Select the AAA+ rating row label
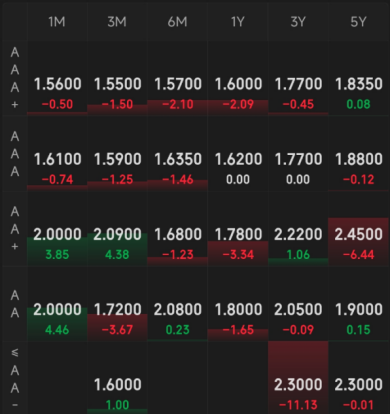The height and width of the screenshot is (415, 390). coord(15,78)
